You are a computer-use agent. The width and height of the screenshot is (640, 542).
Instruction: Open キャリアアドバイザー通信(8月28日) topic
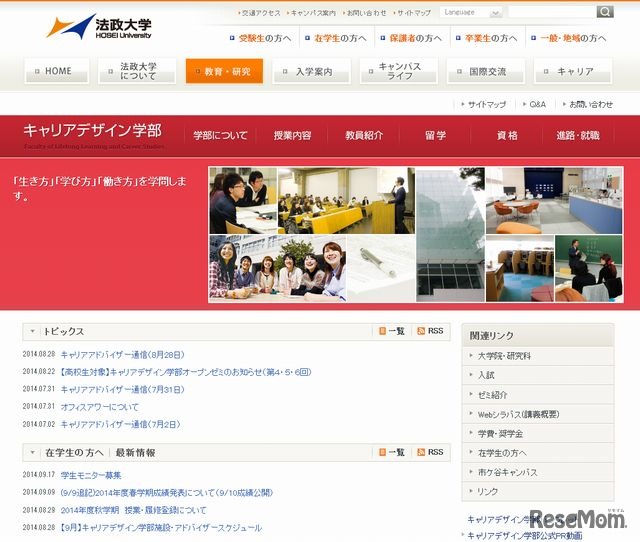(x=122, y=355)
